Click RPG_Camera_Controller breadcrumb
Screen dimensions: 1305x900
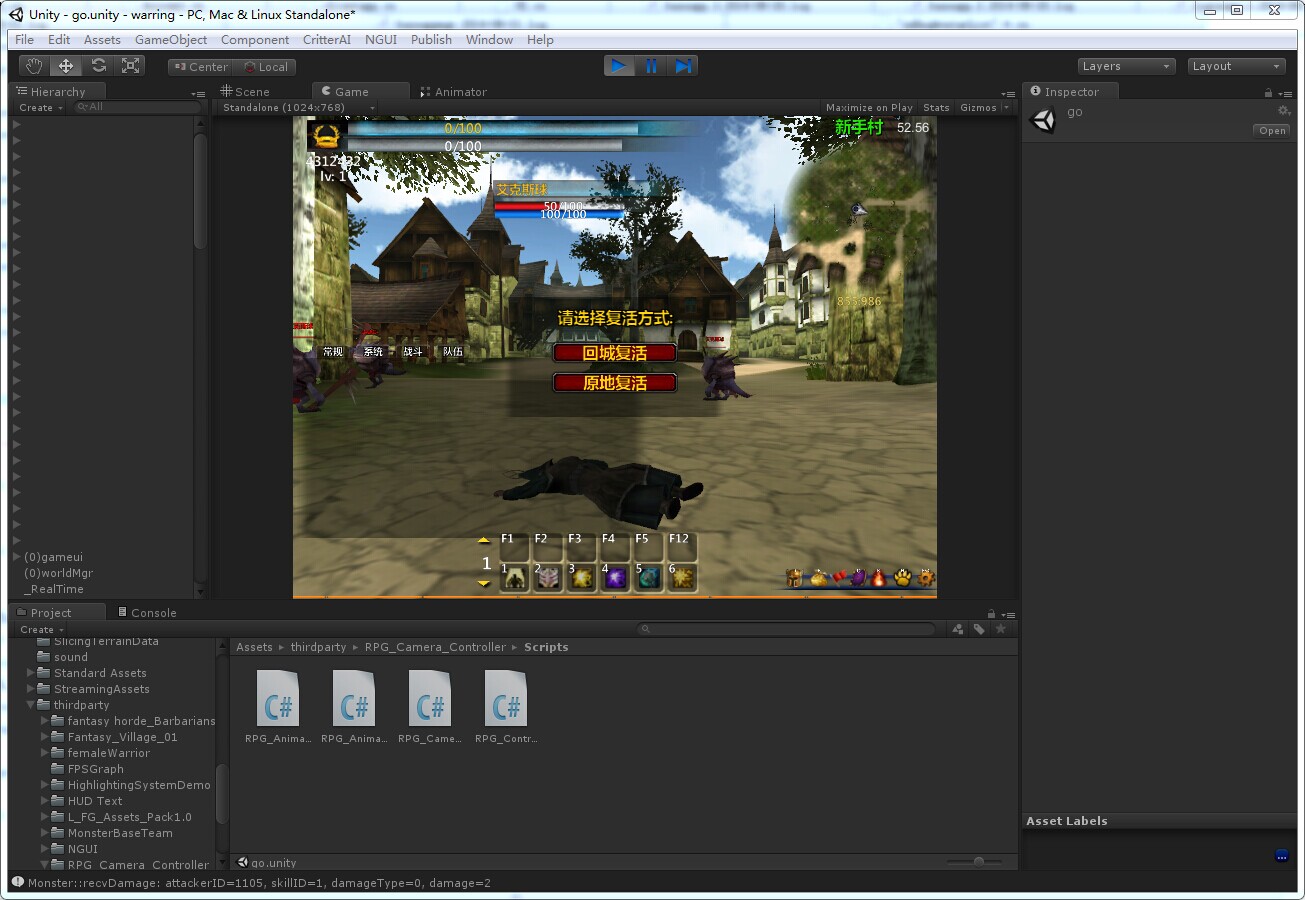pyautogui.click(x=435, y=647)
